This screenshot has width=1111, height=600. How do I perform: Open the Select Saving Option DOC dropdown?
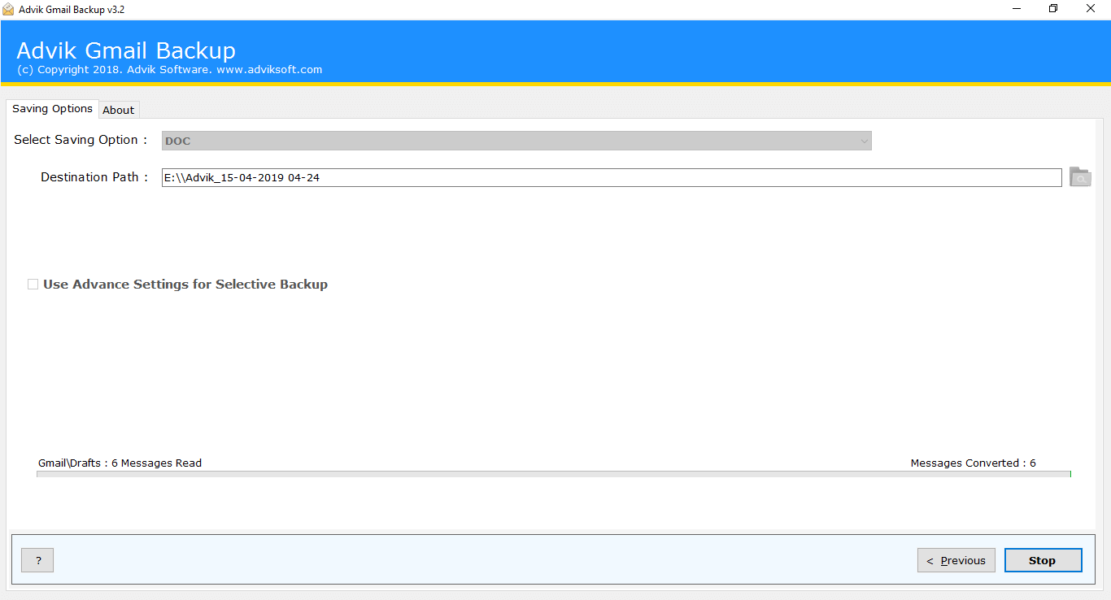coord(517,140)
